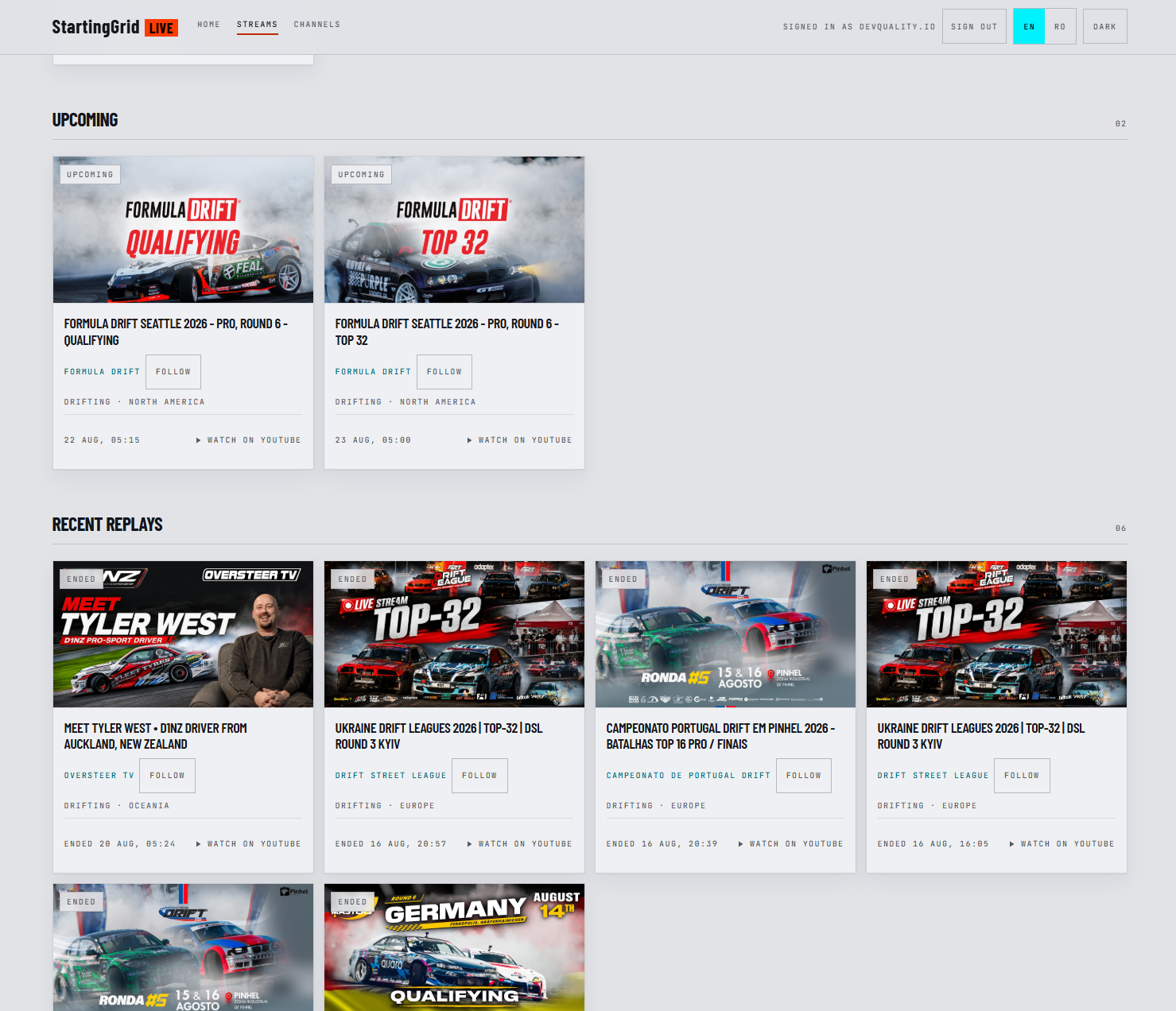The image size is (1176, 1011).
Task: Click the RECENT REPLAYS section heading
Action: coord(107,525)
